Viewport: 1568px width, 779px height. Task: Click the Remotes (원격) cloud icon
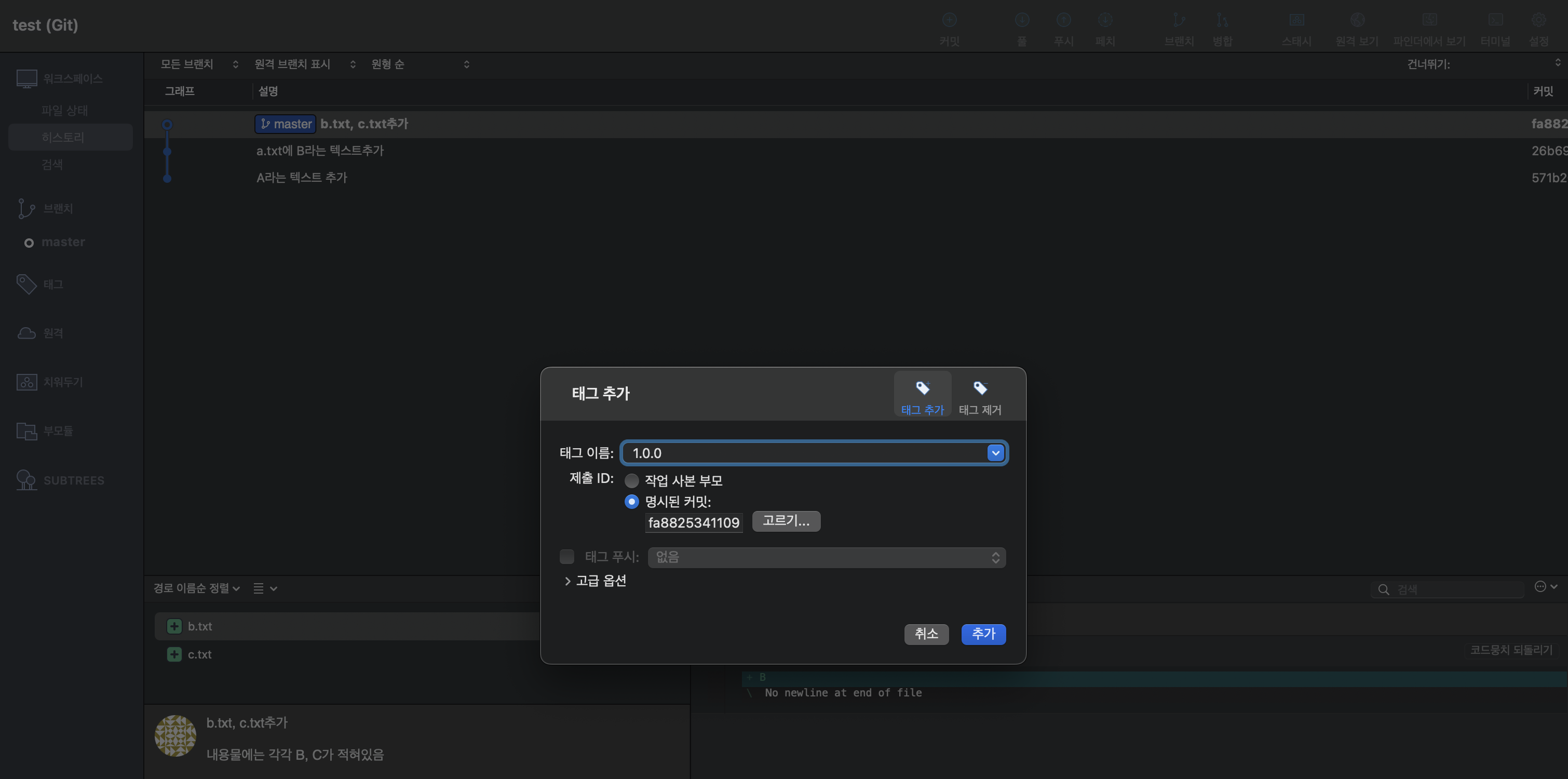click(x=26, y=333)
